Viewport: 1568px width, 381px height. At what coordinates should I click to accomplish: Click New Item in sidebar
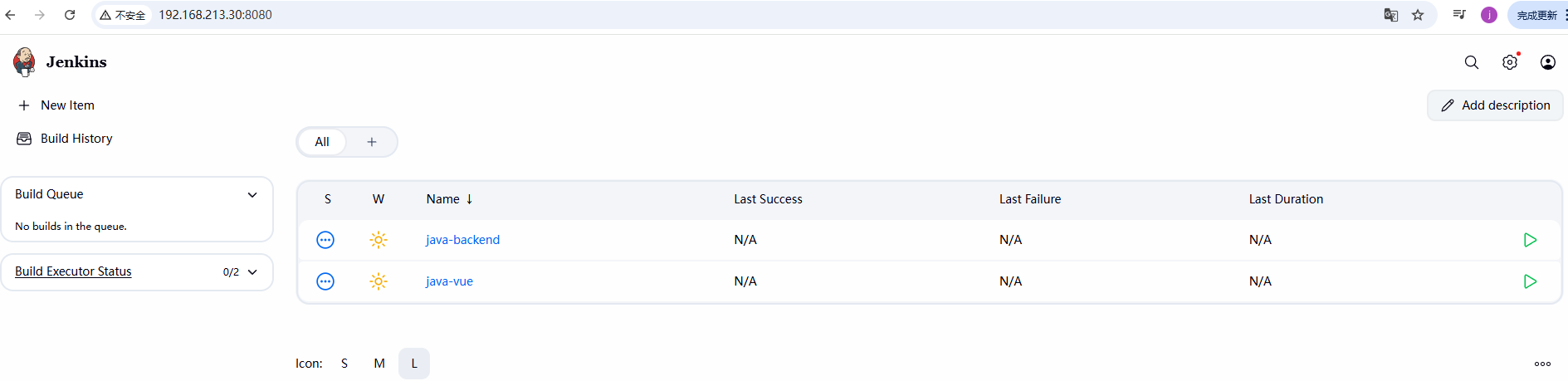[67, 105]
